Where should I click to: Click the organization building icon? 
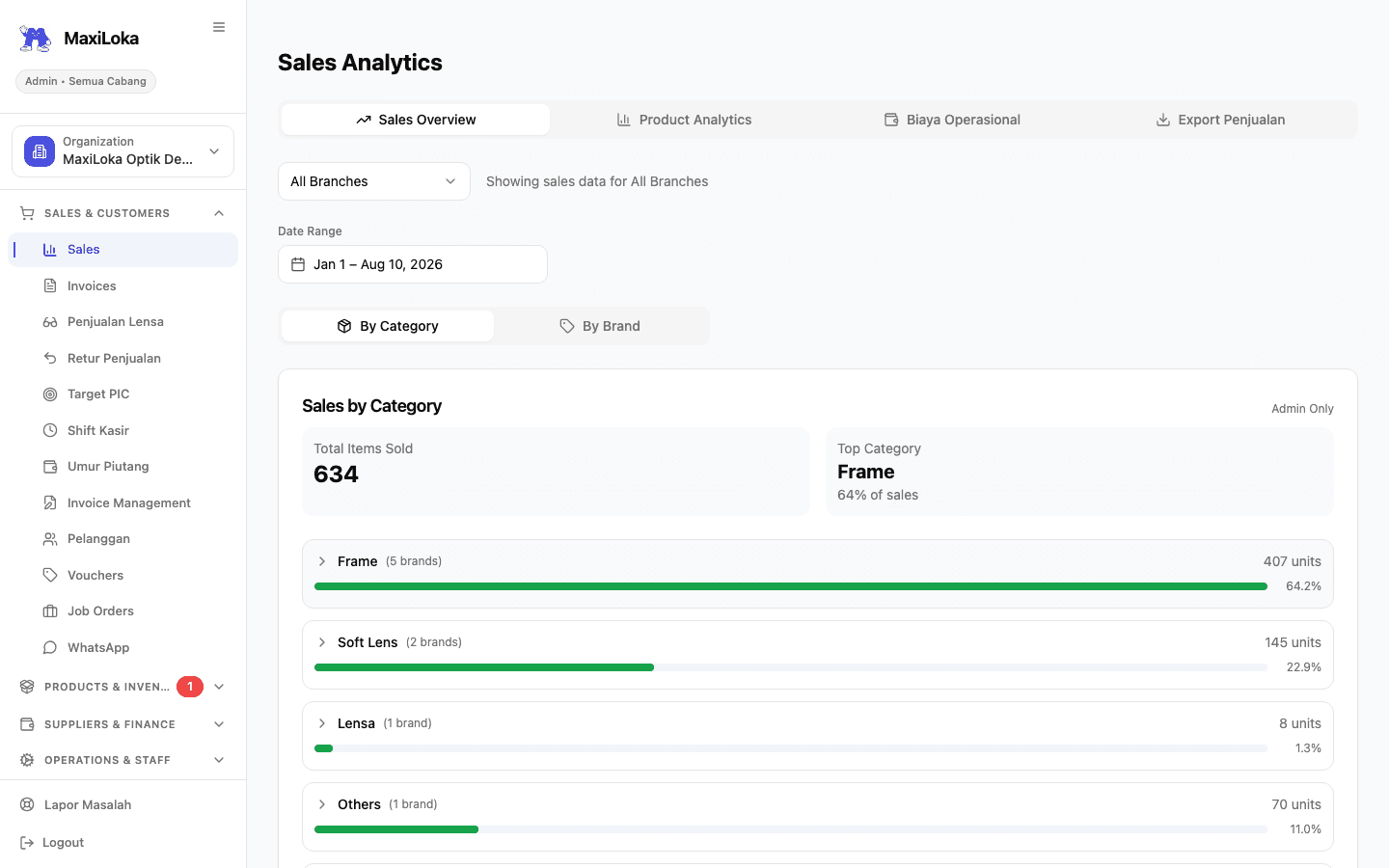40,151
